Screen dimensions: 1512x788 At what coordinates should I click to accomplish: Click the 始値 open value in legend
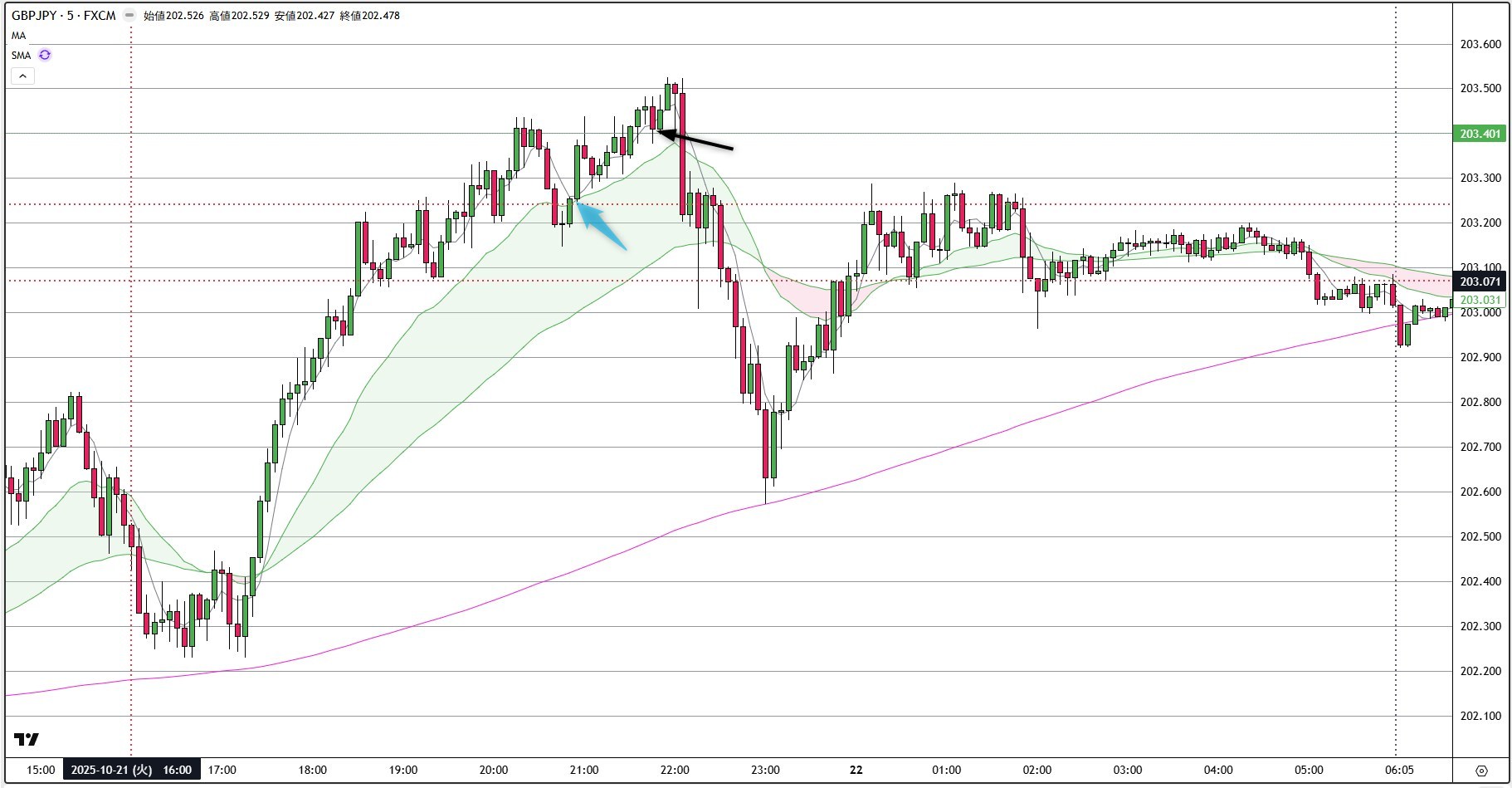point(173,15)
